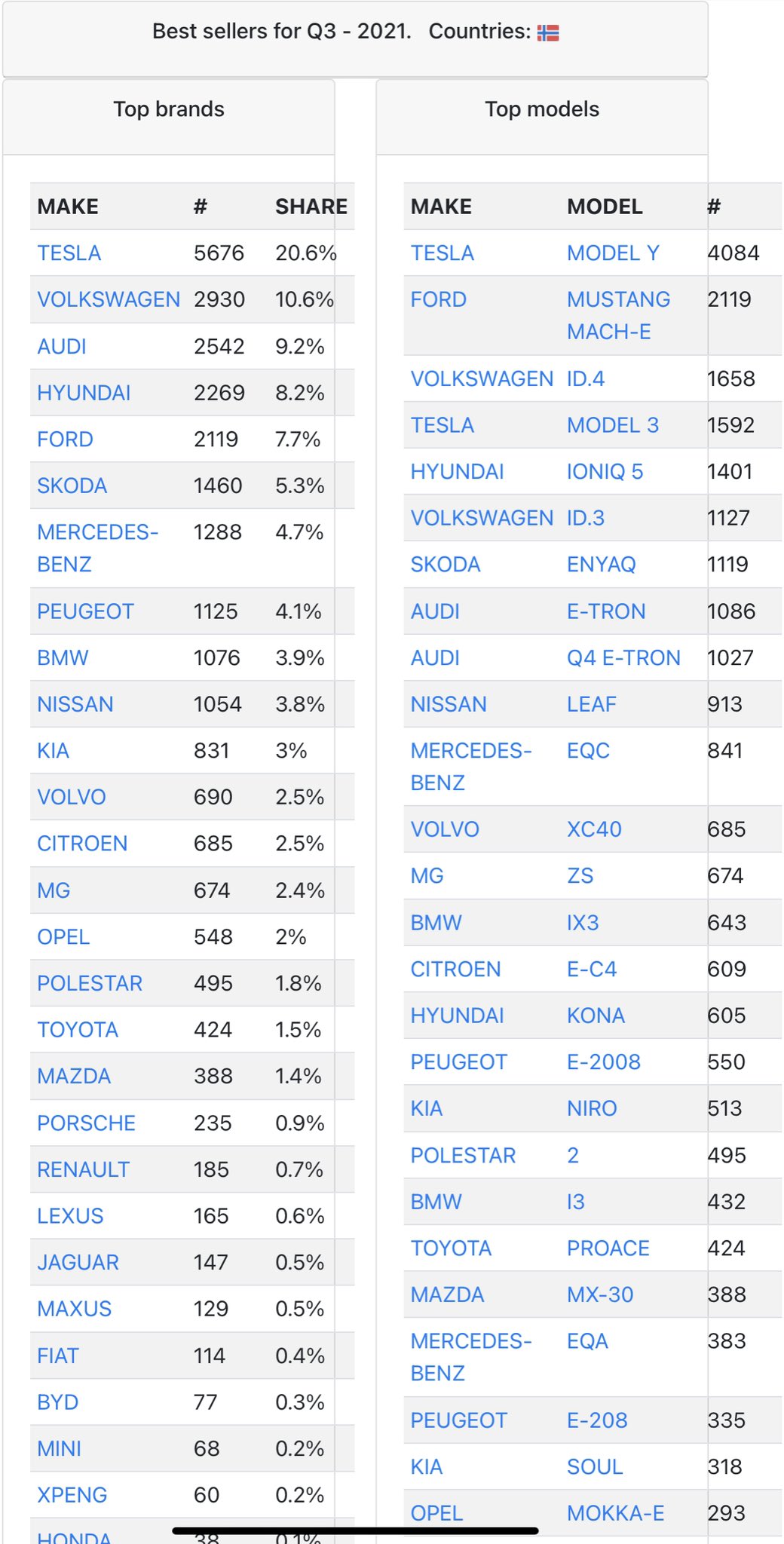Open the MOKKA-E model link
Image resolution: width=784 pixels, height=1544 pixels.
[x=615, y=1513]
